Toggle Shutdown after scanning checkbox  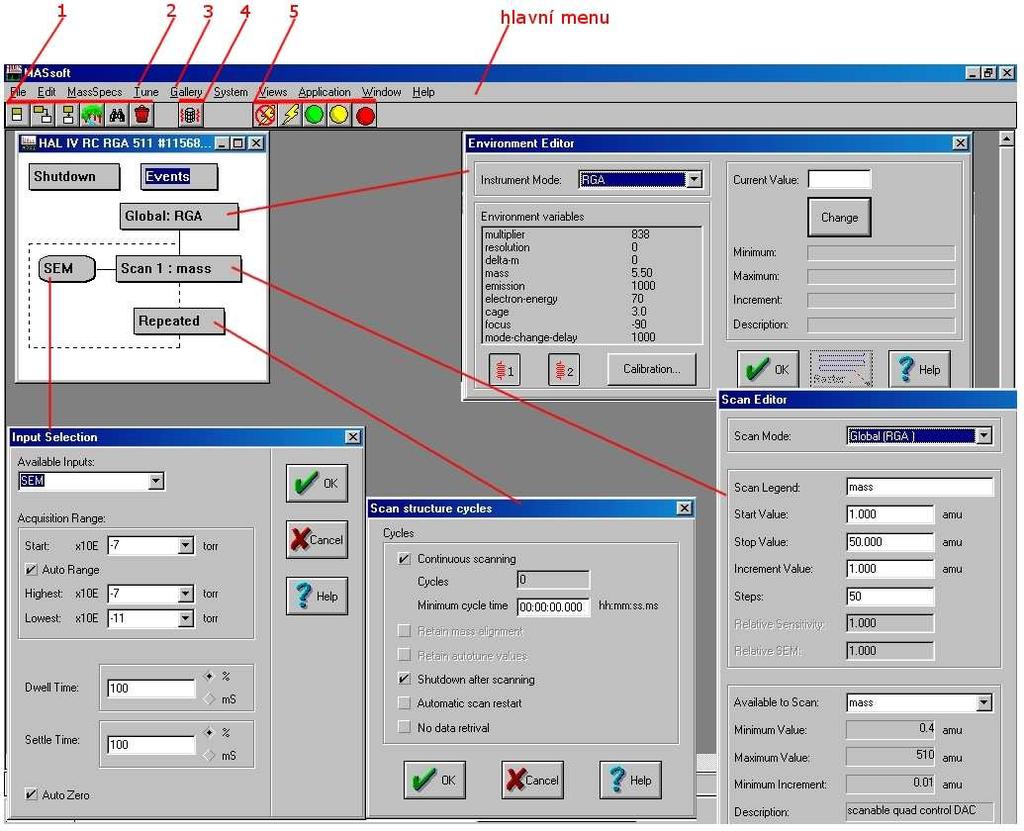pos(404,679)
